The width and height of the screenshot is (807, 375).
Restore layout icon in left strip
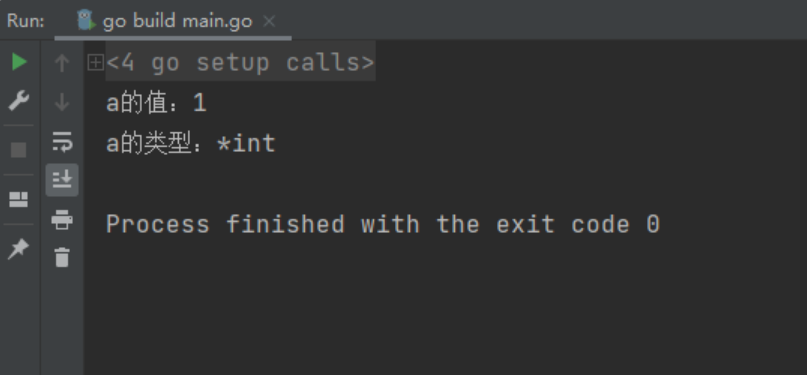19,200
